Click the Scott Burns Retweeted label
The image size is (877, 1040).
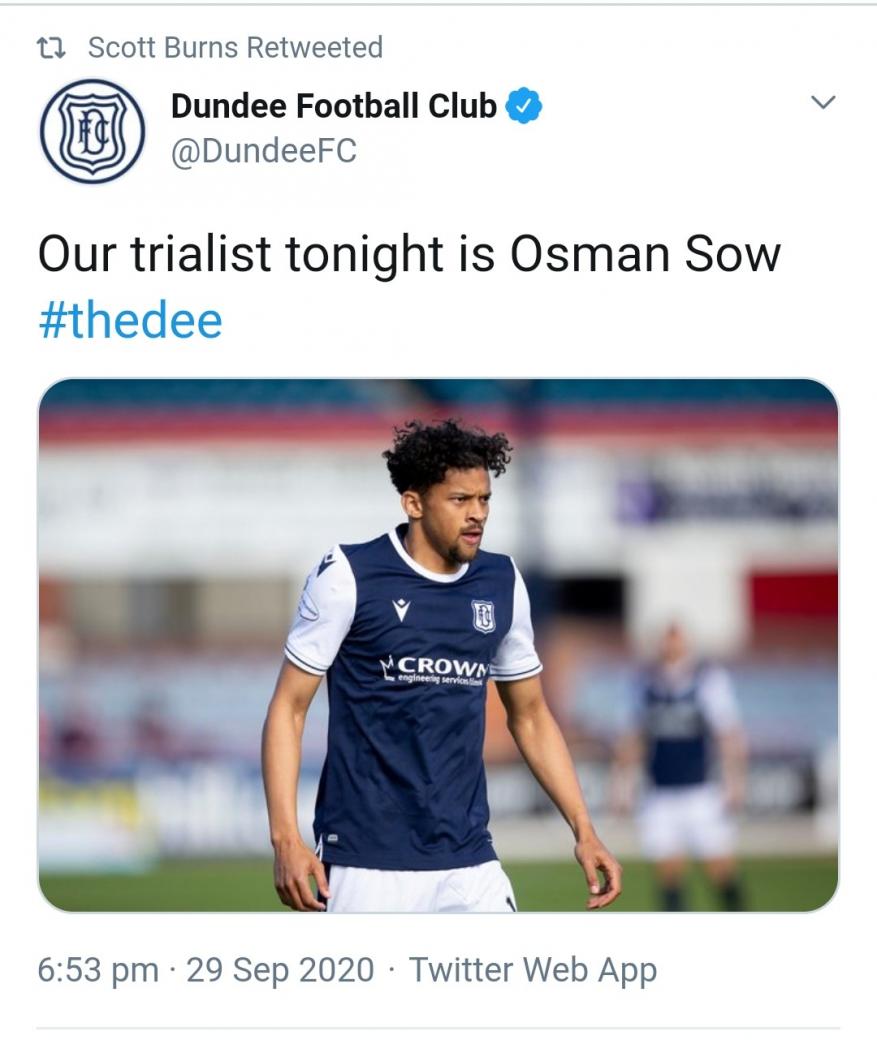236,48
